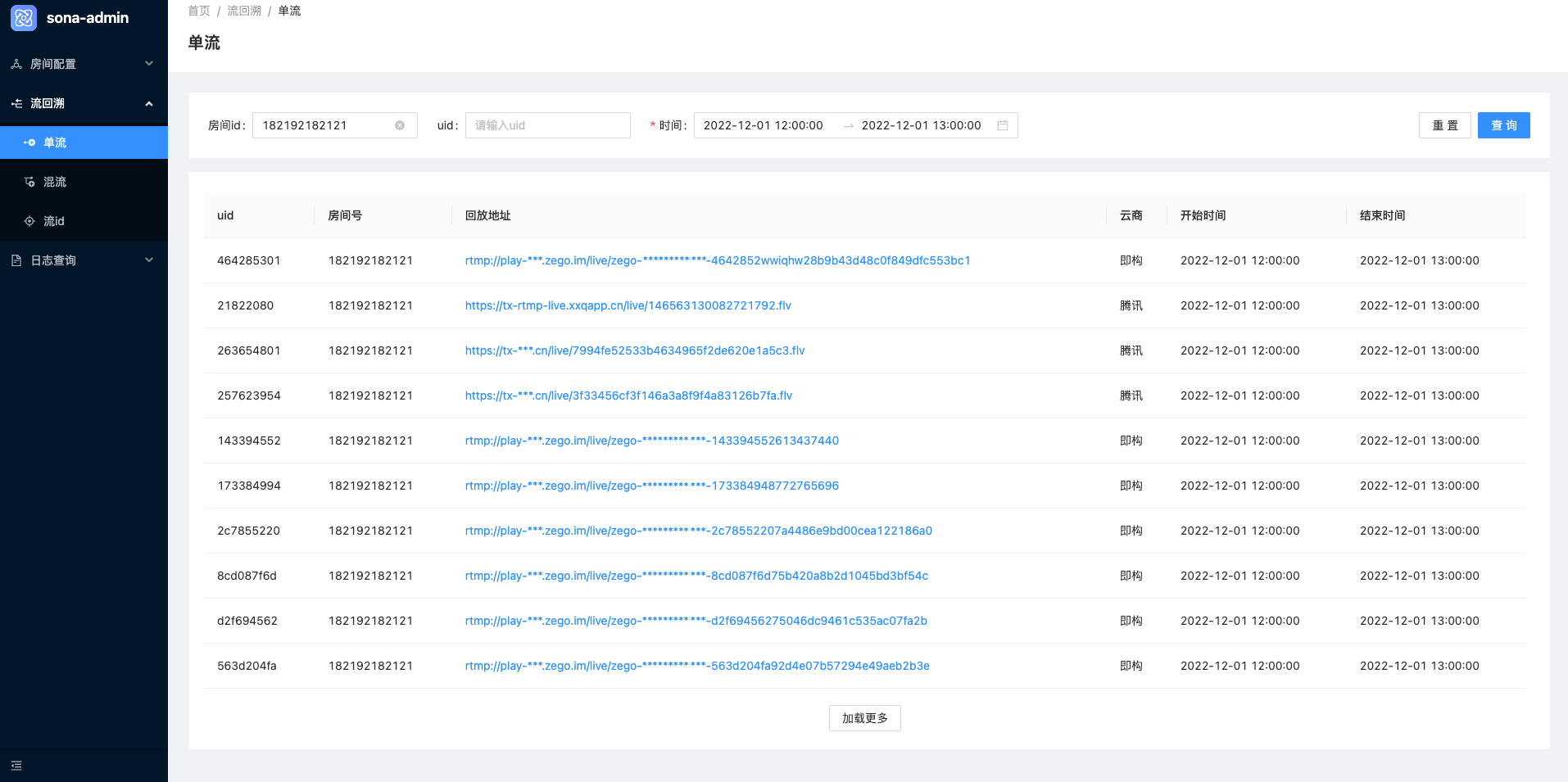
Task: Click the 重置 button
Action: tap(1445, 125)
